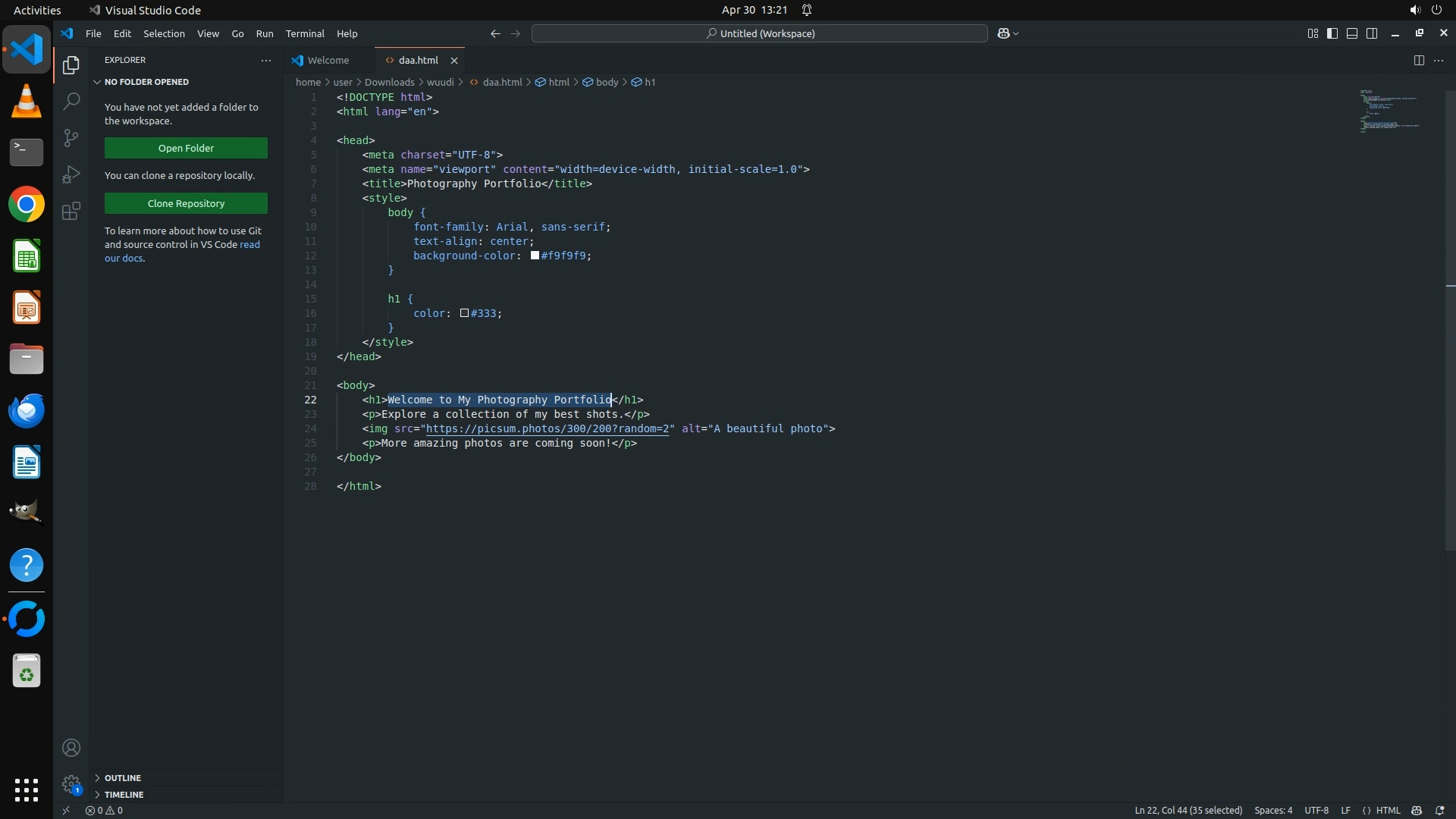Toggle Primary Side Bar visibility
Viewport: 1456px width, 819px height.
pyautogui.click(x=1332, y=33)
